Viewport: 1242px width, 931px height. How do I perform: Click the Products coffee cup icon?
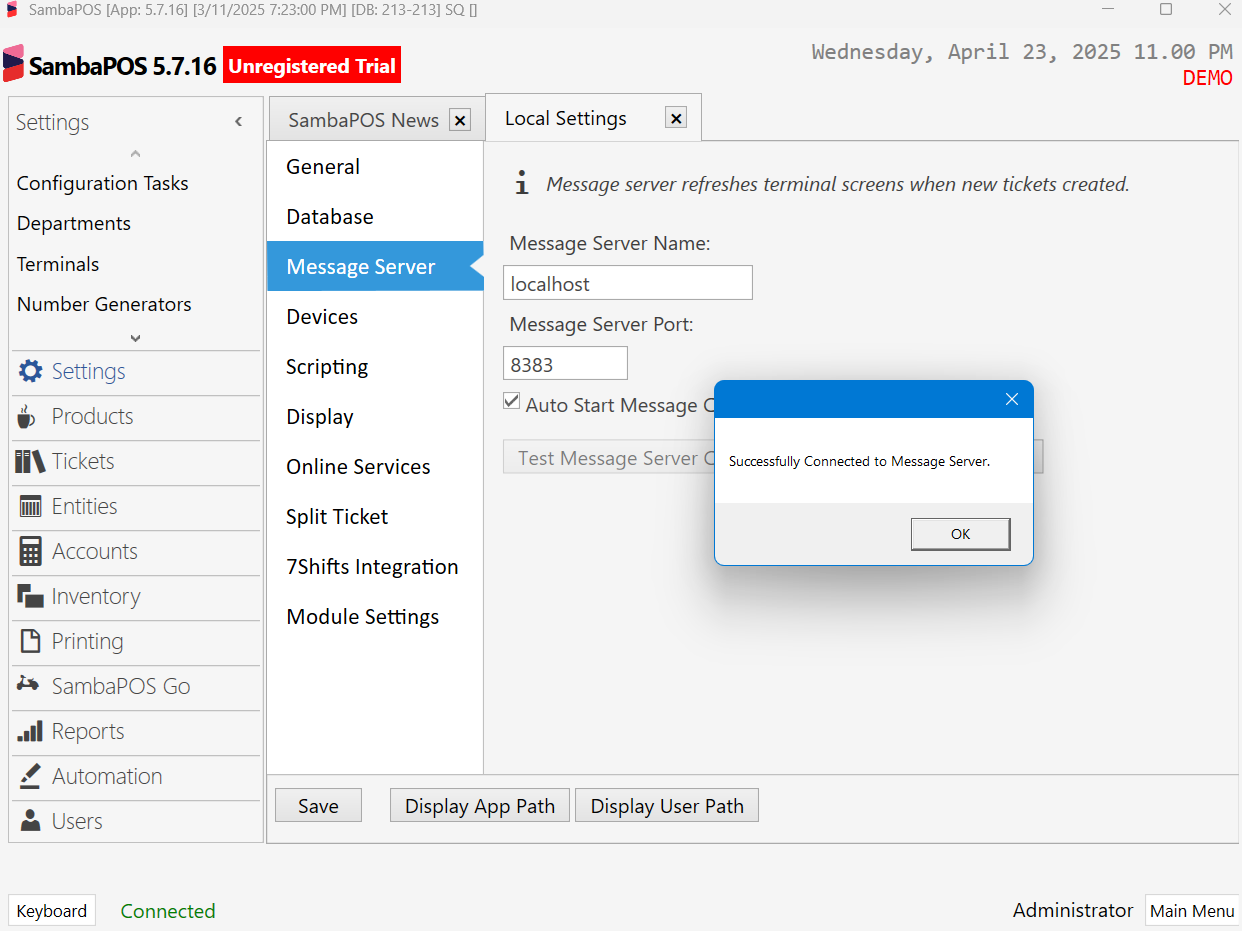[27, 416]
